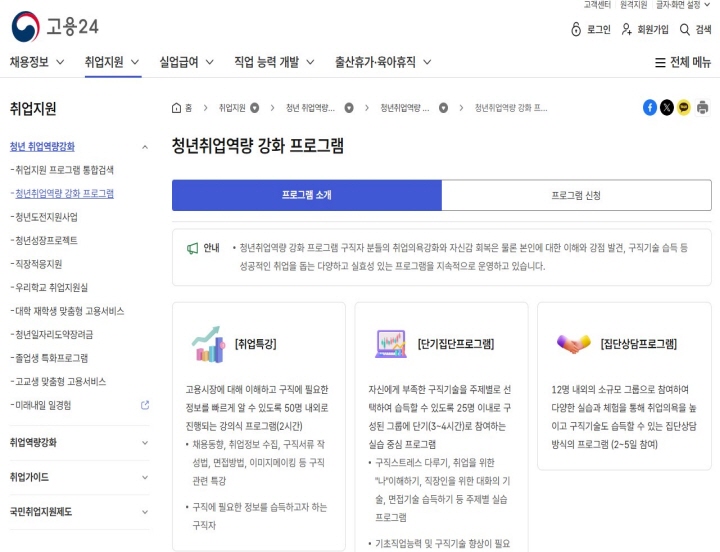The height and width of the screenshot is (552, 720).
Task: Click the 안내 megaphone icon
Action: pos(192,248)
